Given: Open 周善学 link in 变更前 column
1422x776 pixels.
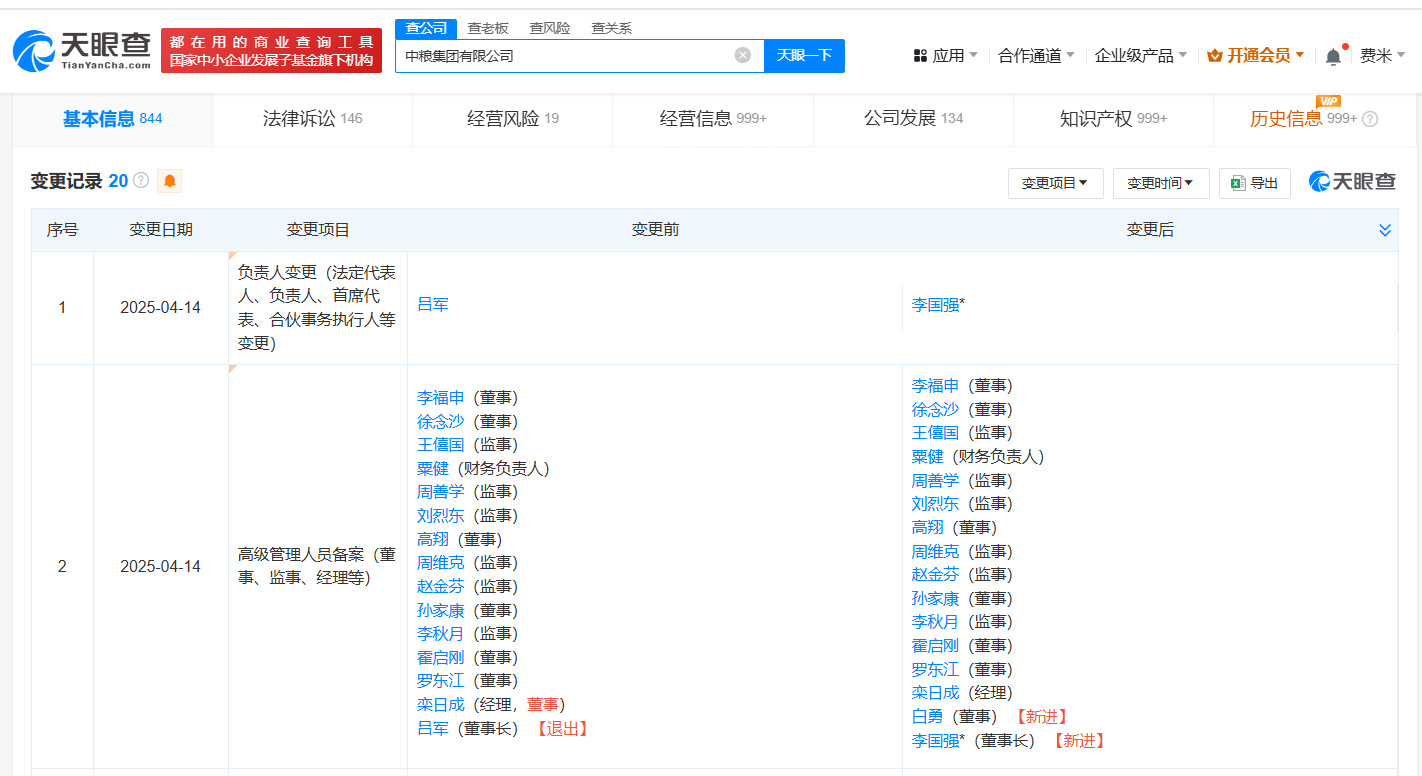Looking at the screenshot, I should coord(441,491).
